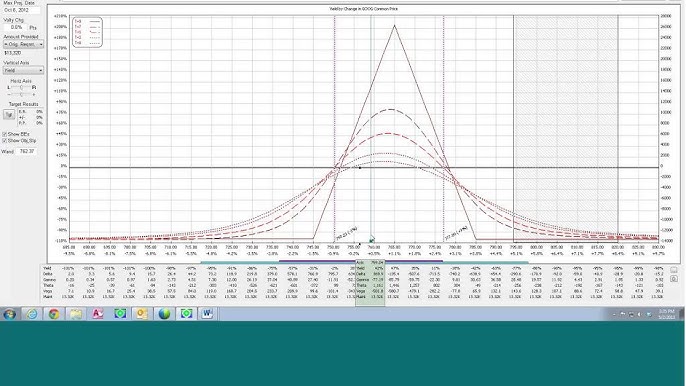
Task: Click the first green-circle app taskbar icon
Action: [120, 314]
